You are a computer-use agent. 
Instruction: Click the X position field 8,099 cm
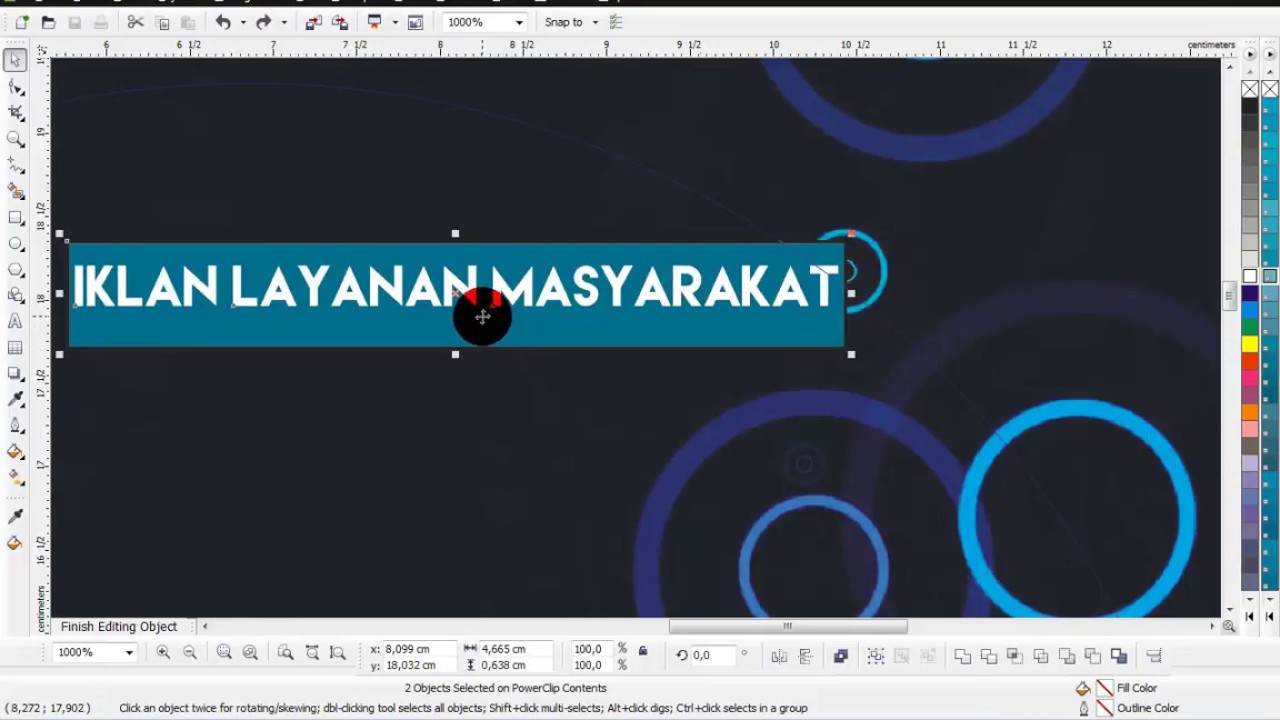pyautogui.click(x=420, y=649)
